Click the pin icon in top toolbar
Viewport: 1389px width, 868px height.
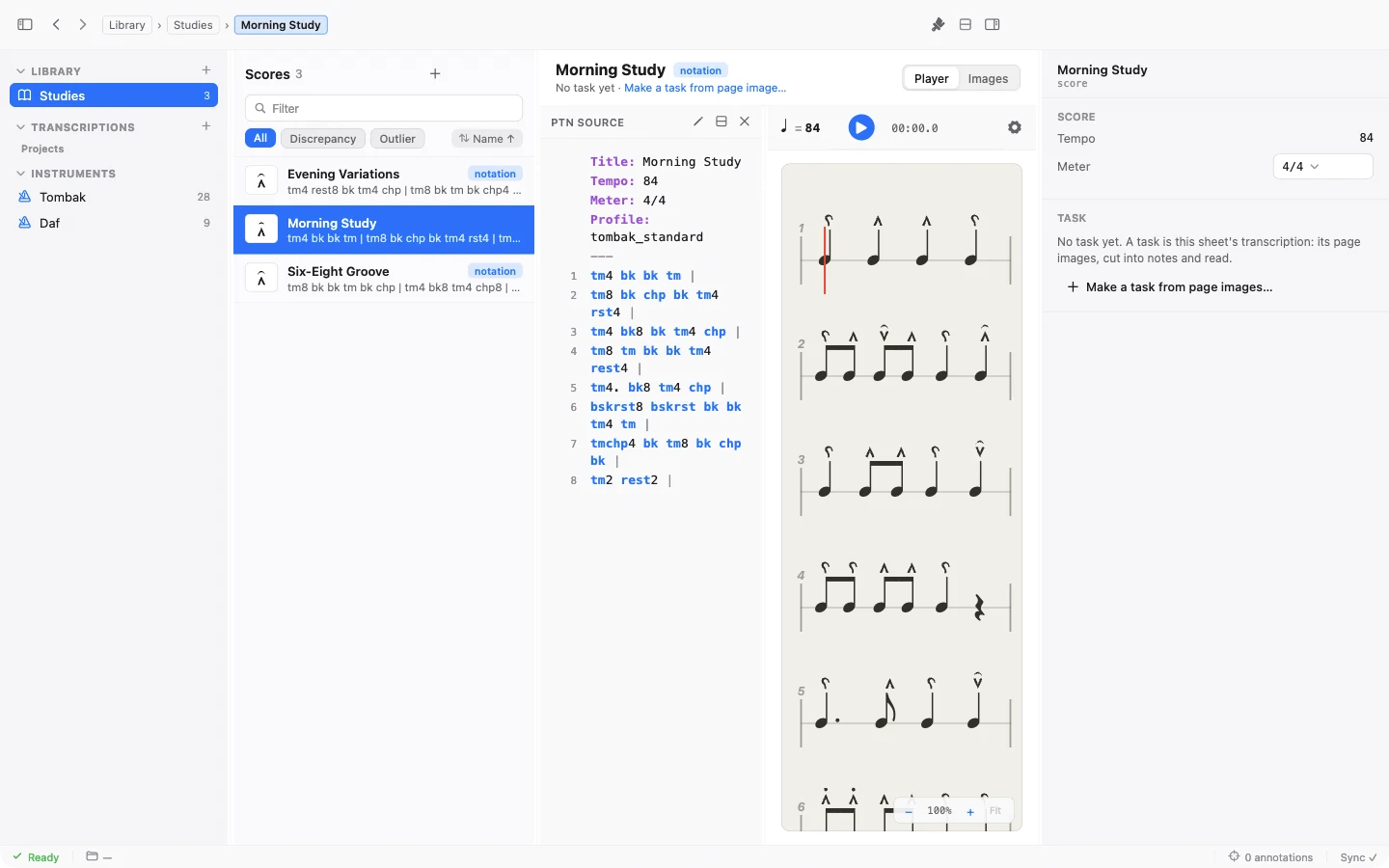point(938,25)
